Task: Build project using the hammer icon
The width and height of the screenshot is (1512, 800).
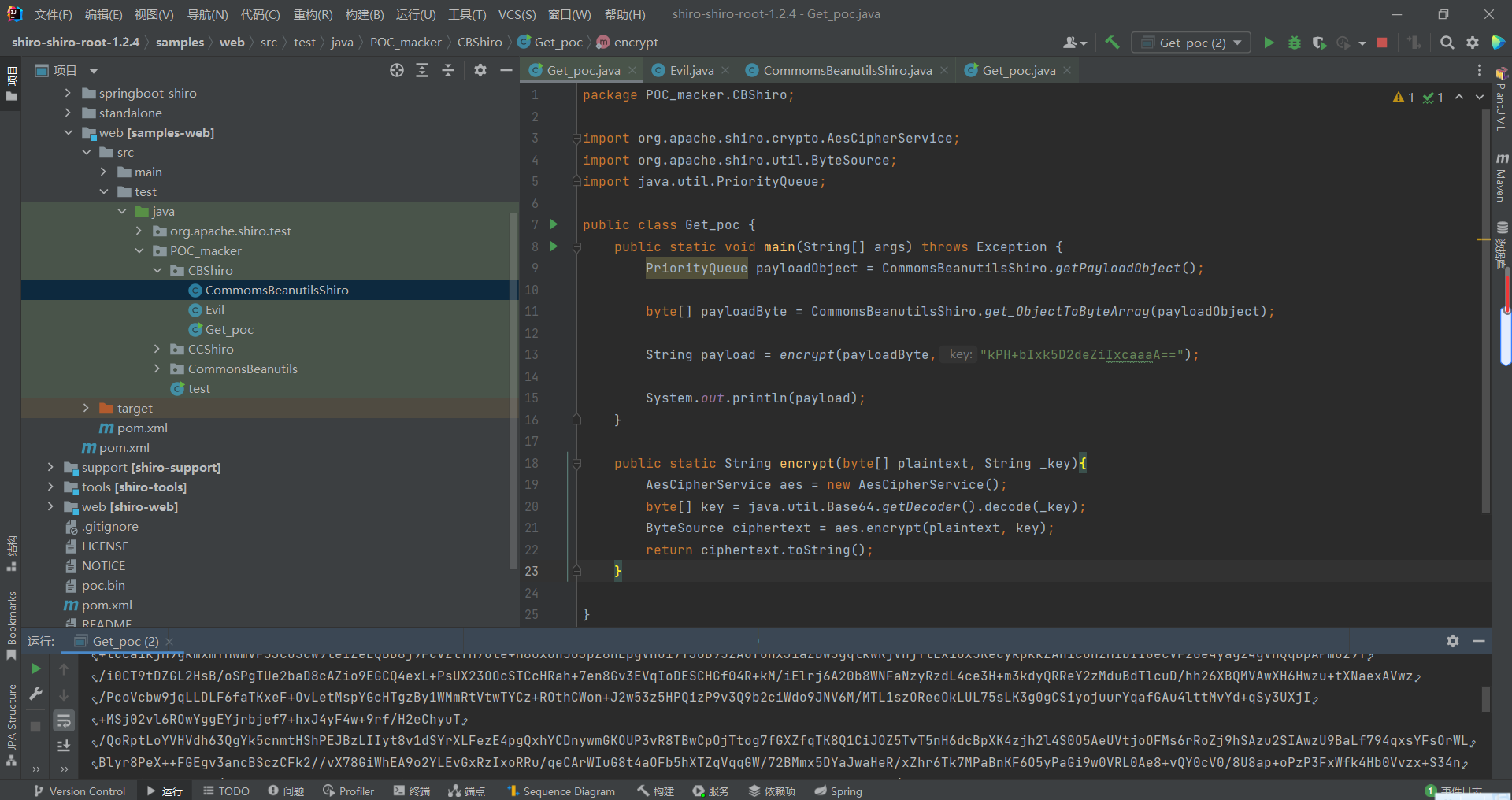Action: coord(1112,43)
